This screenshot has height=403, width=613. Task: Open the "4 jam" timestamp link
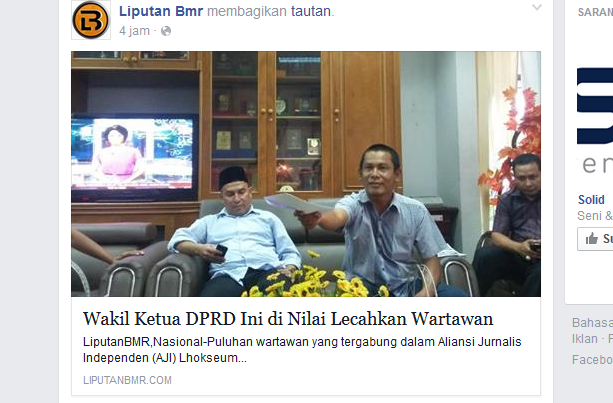(x=134, y=31)
